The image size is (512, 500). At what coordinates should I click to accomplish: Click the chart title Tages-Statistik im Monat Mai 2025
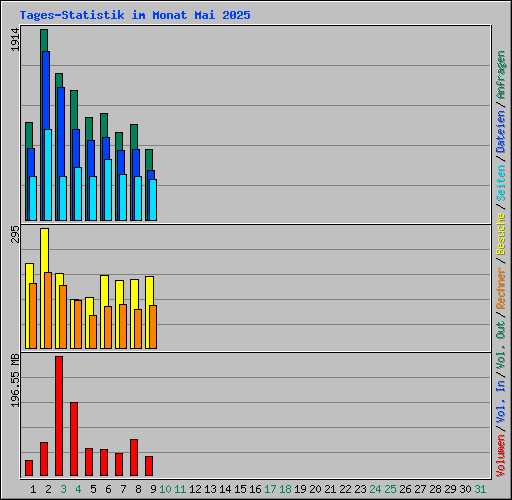135,15
